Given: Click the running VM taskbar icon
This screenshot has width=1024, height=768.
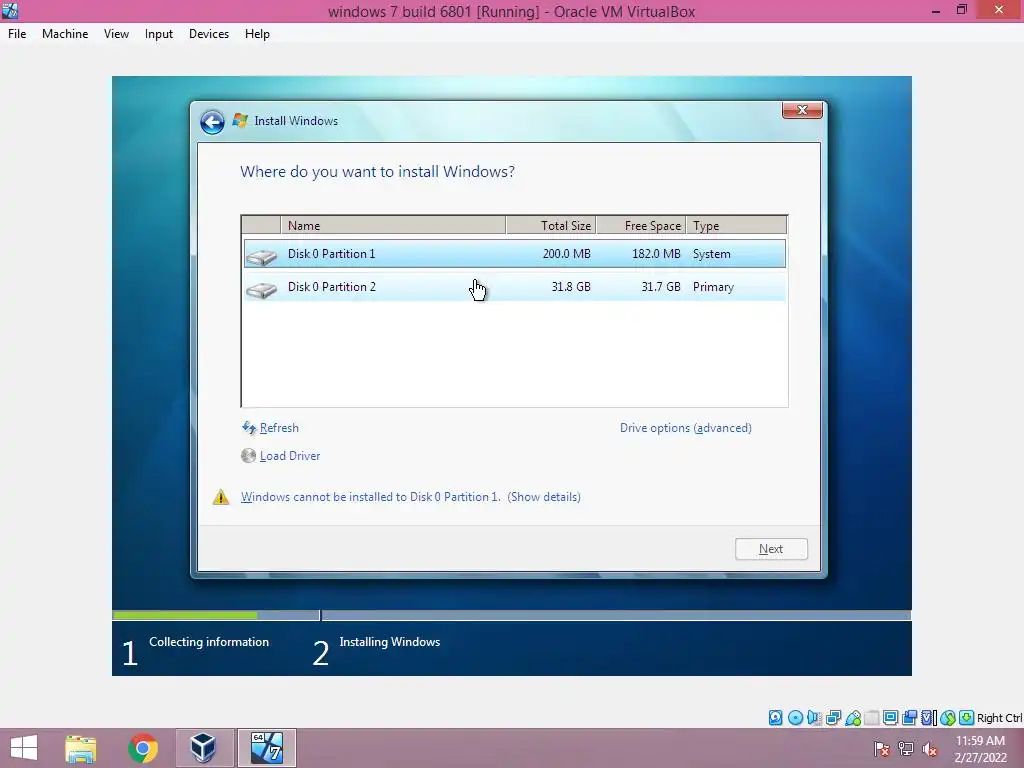Looking at the screenshot, I should (266, 748).
